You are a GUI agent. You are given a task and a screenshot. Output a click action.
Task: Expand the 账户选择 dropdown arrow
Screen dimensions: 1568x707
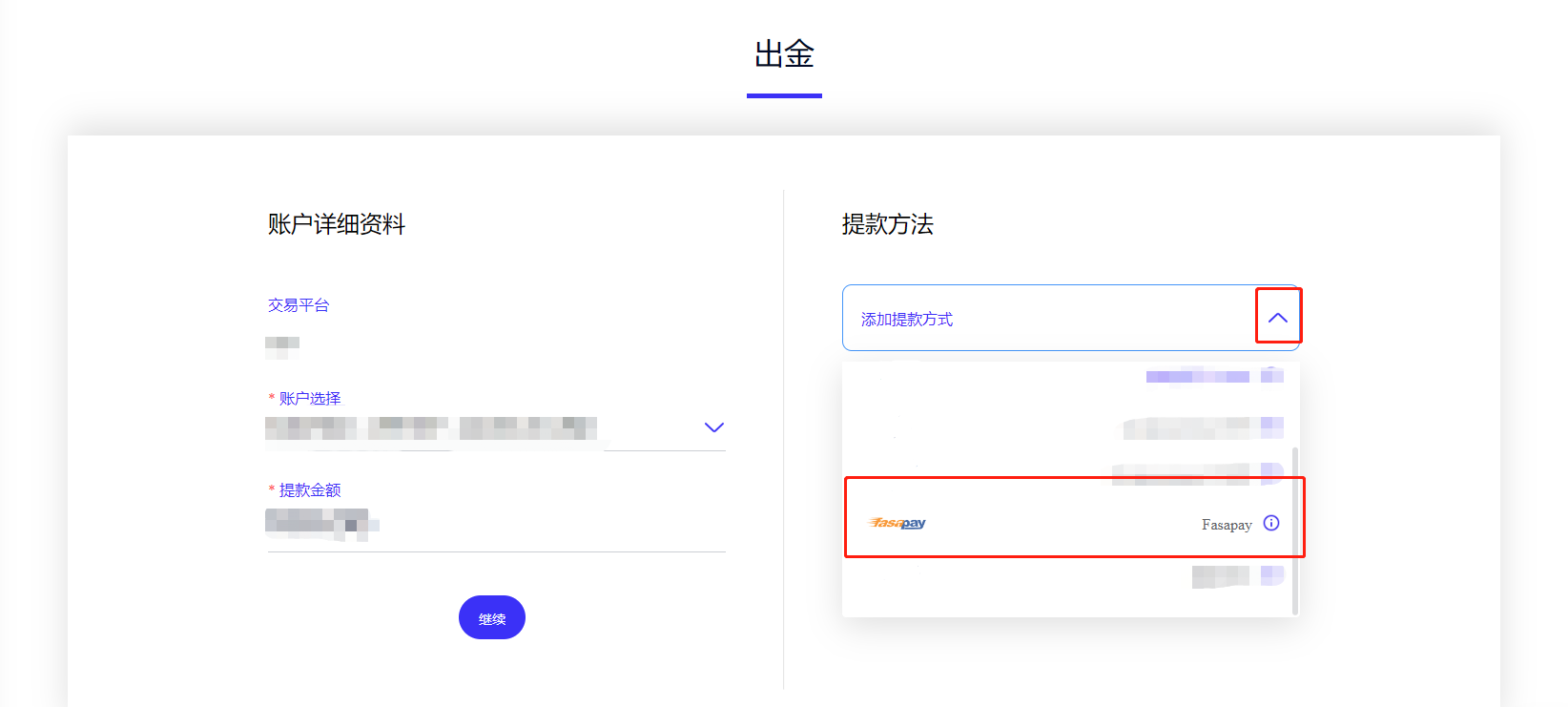point(713,427)
